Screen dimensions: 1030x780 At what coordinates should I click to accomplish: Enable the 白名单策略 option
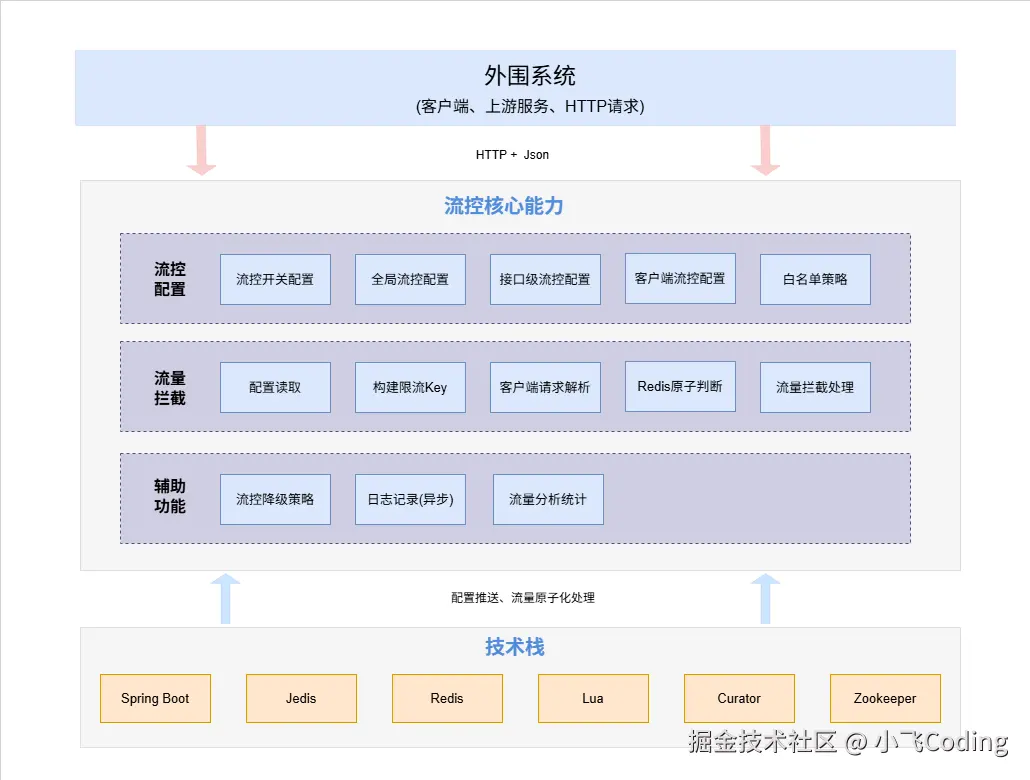click(x=815, y=280)
